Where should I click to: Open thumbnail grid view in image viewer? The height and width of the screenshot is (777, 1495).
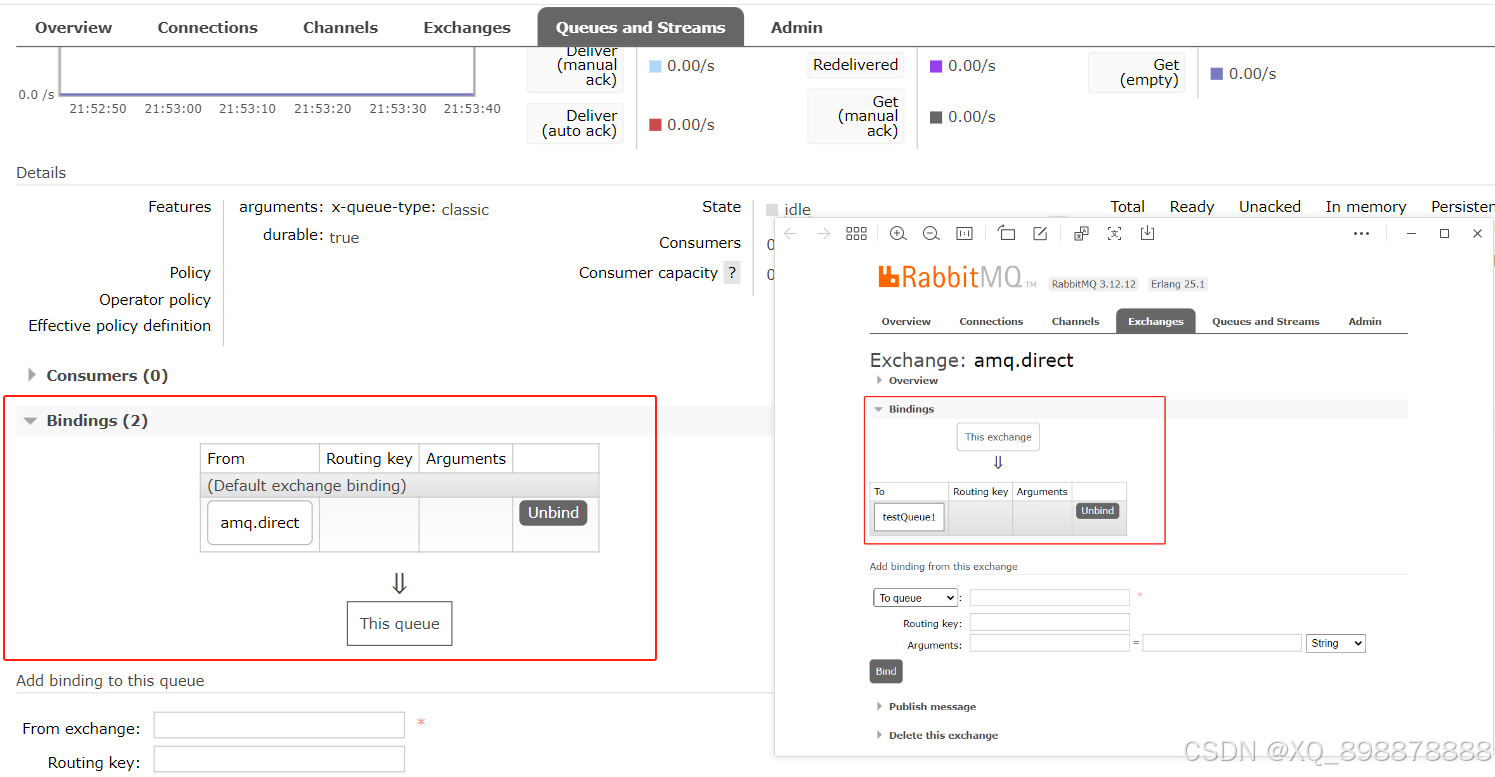856,233
